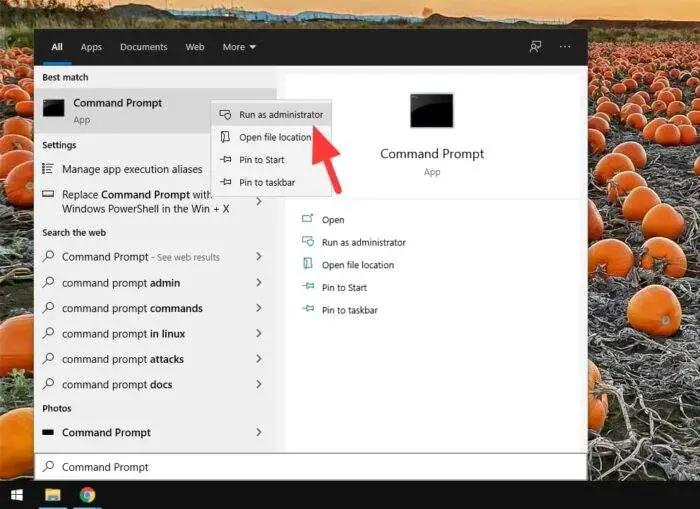The width and height of the screenshot is (700, 509).
Task: Click Open file location in right pane
Action: coord(358,265)
